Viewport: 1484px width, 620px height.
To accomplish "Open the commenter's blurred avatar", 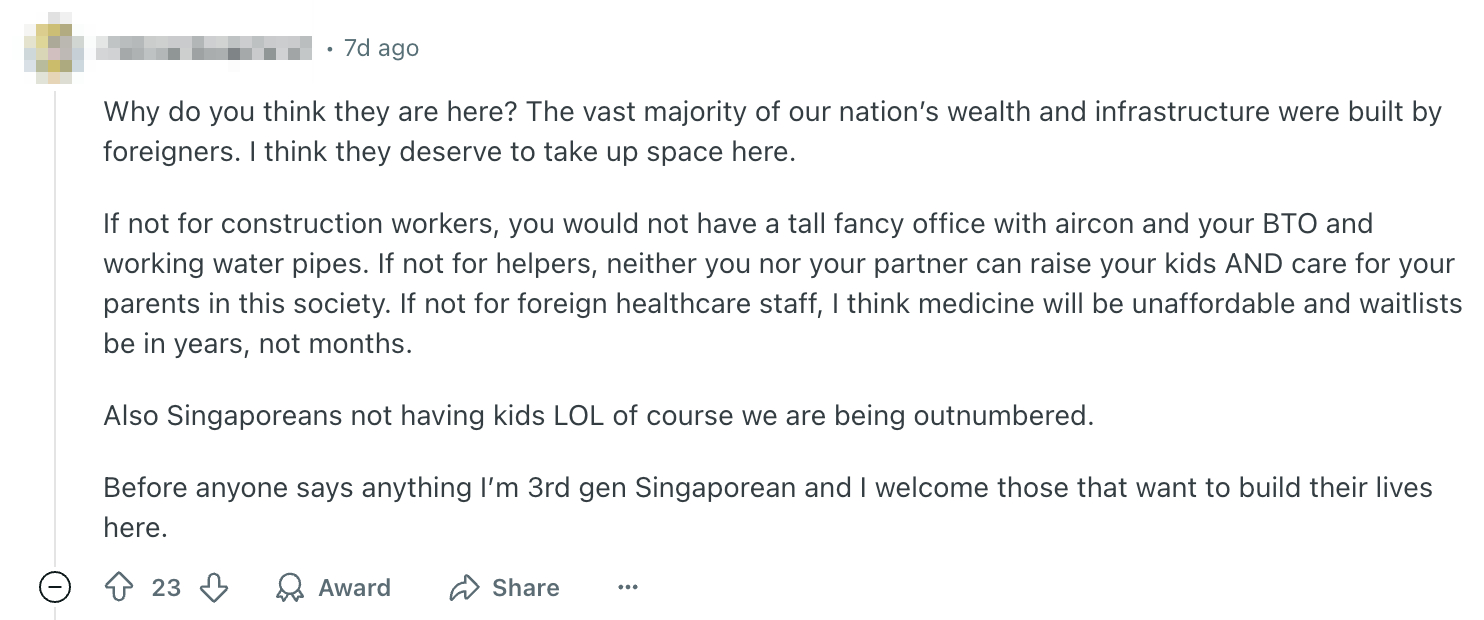I will (x=54, y=47).
